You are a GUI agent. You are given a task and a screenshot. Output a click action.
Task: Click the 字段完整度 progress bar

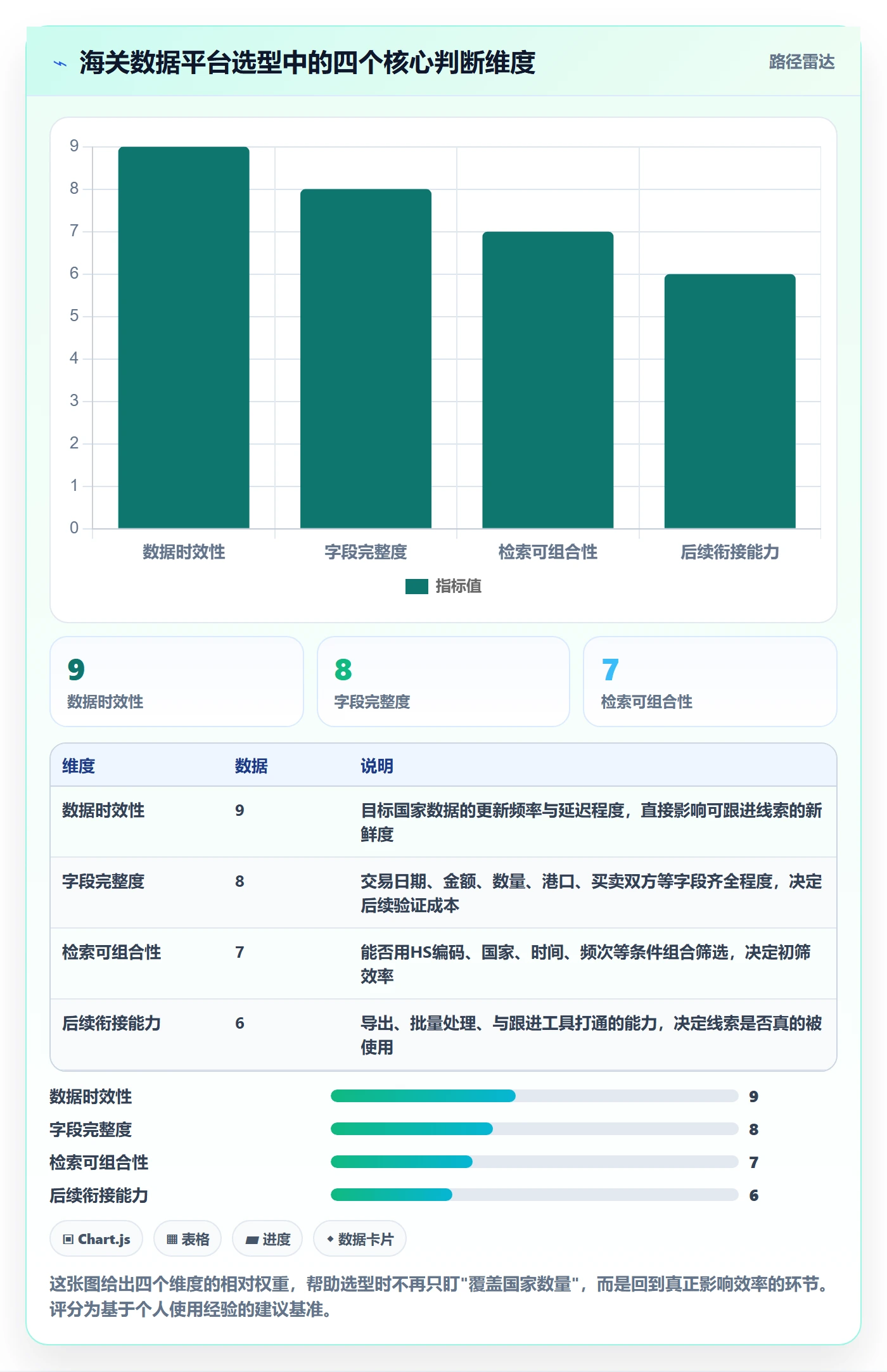click(534, 1129)
